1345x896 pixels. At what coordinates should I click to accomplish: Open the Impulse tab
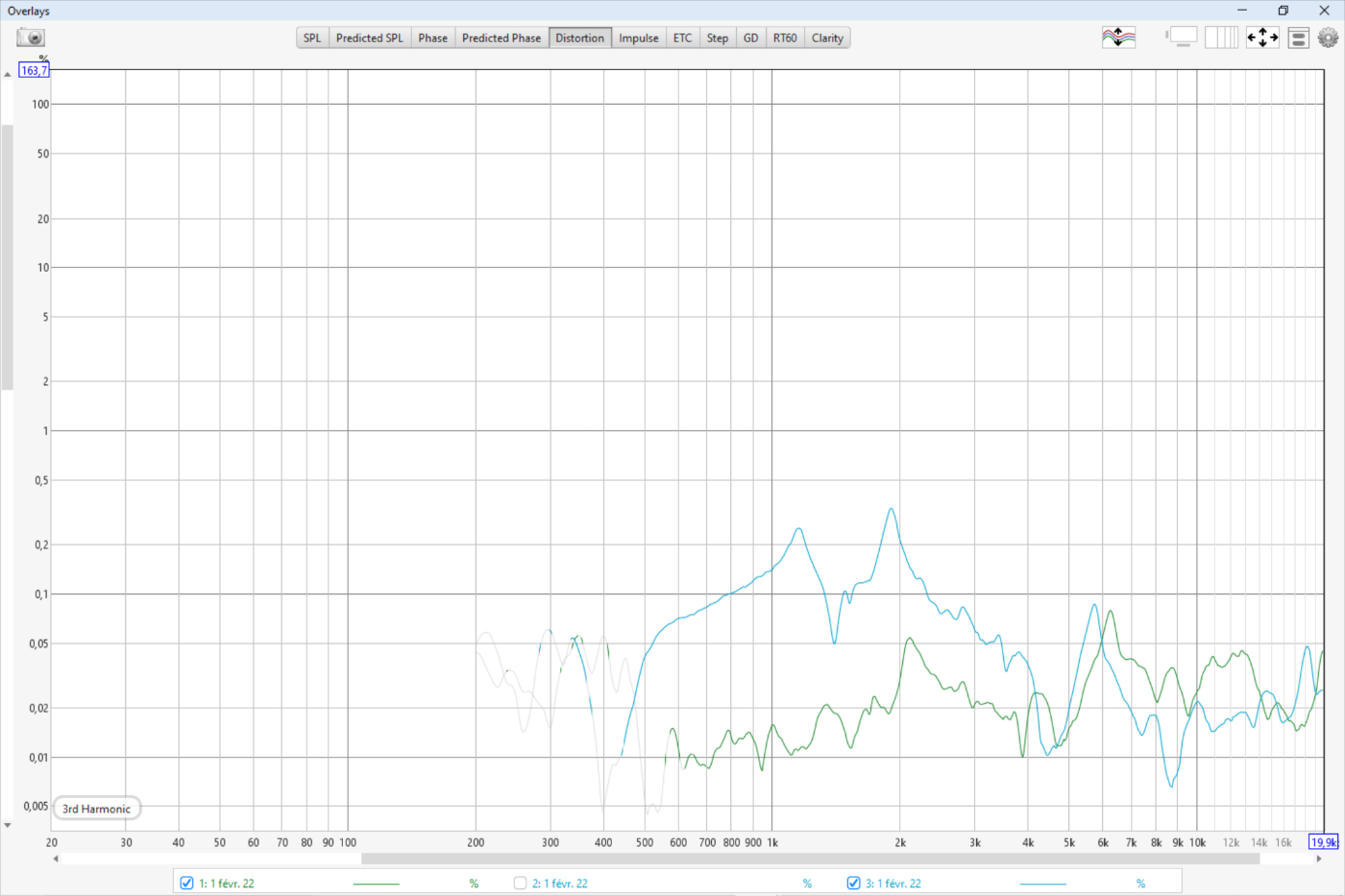639,38
